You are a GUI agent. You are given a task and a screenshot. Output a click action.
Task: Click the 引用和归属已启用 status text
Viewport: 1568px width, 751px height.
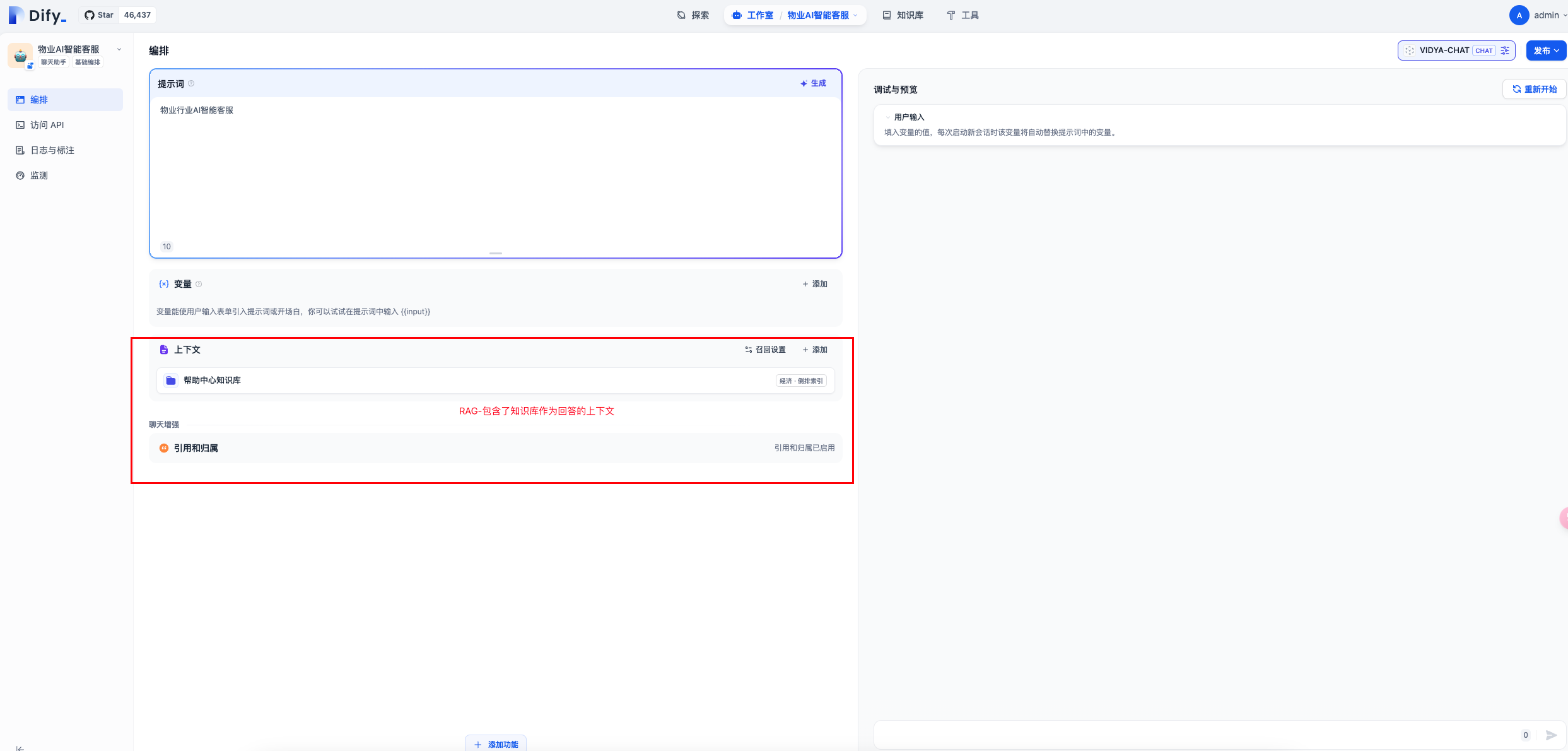pyautogui.click(x=804, y=448)
